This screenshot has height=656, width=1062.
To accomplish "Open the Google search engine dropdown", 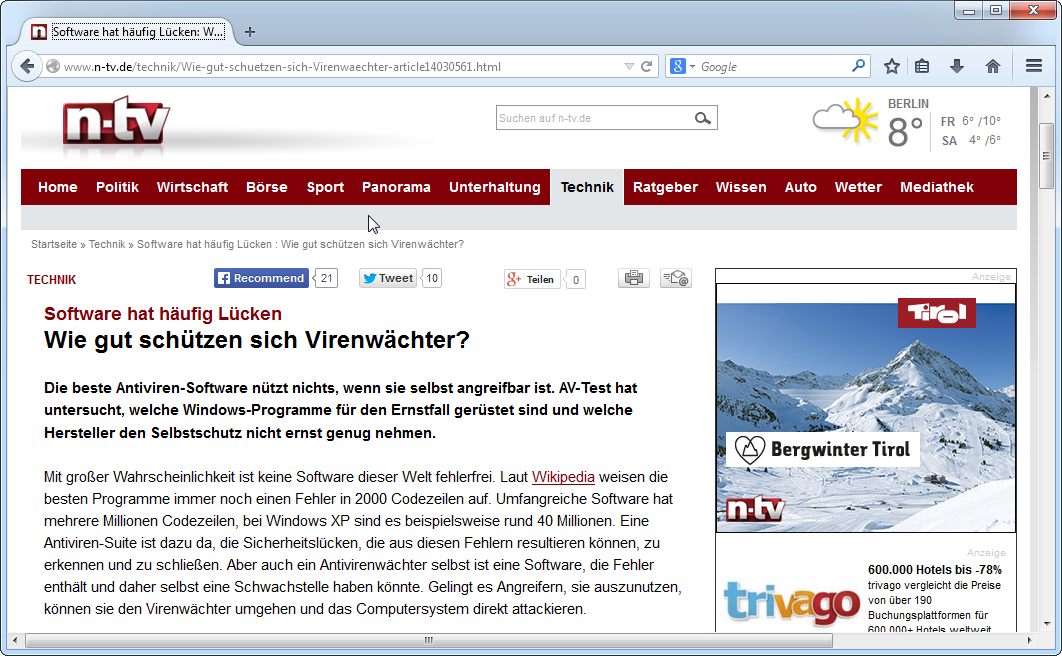I will (x=682, y=67).
